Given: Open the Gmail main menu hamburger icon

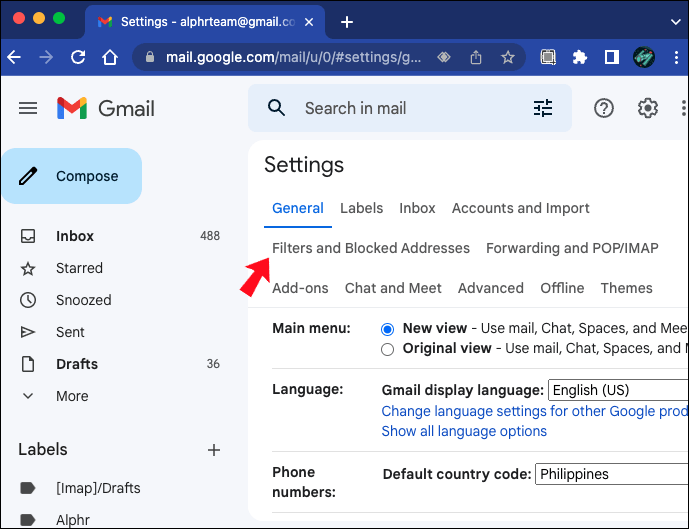Looking at the screenshot, I should click(28, 108).
